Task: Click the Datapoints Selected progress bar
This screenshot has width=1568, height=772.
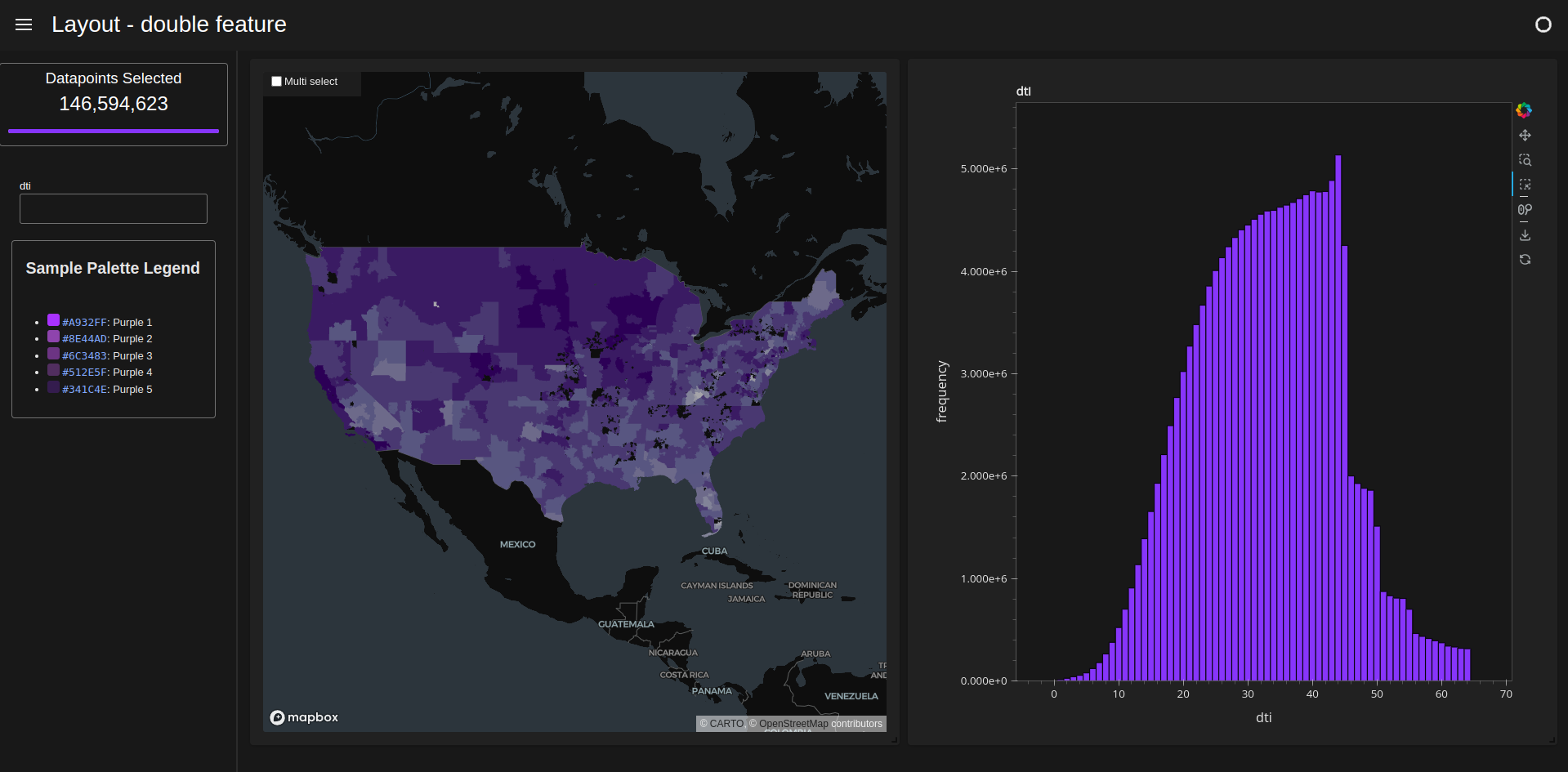Action: point(114,131)
